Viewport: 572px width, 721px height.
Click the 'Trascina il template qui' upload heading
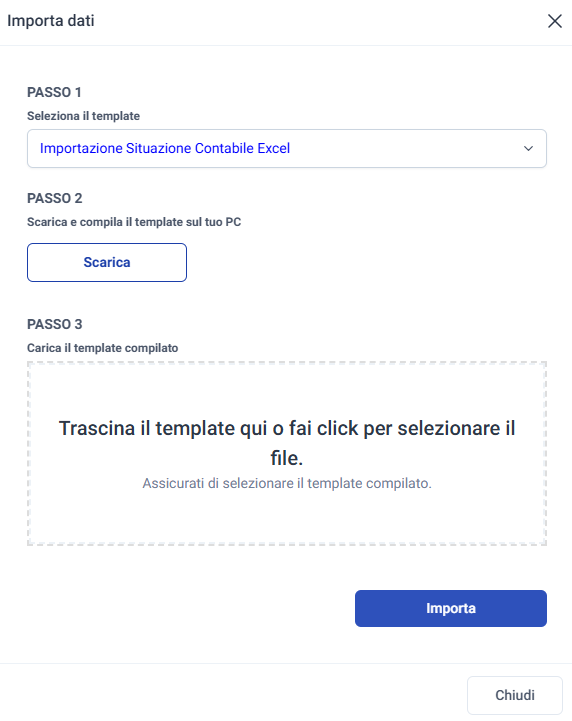click(x=286, y=443)
